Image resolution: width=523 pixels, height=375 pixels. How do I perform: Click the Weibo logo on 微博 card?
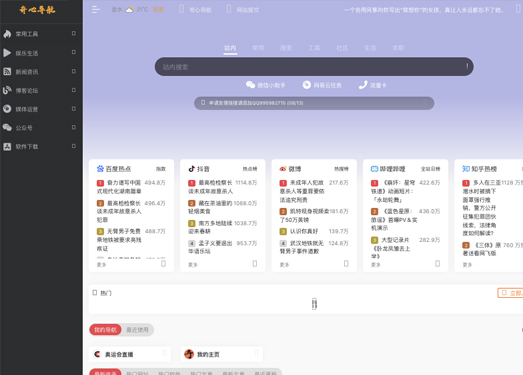pyautogui.click(x=283, y=169)
